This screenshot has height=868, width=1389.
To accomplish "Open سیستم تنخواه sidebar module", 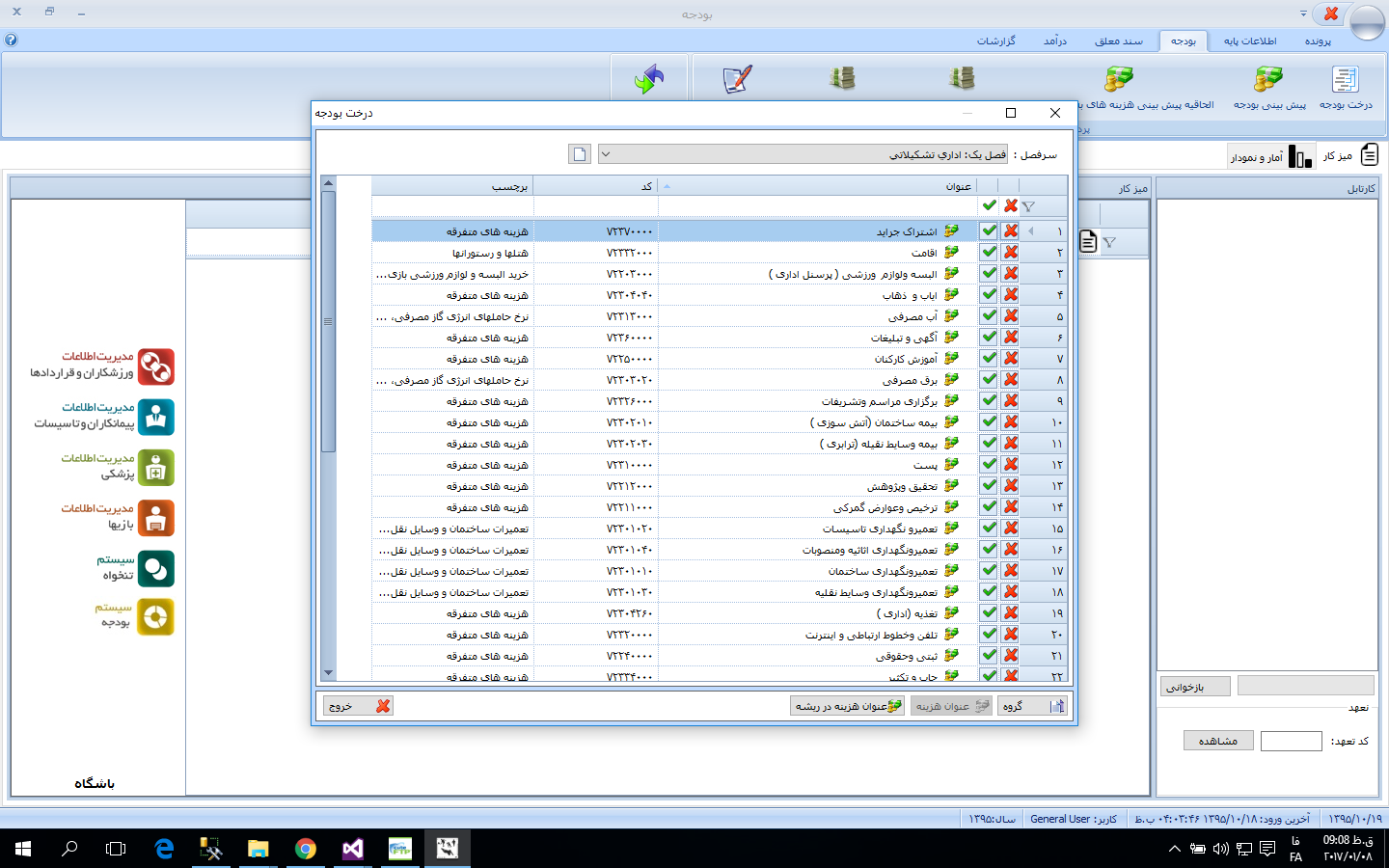I will [155, 569].
